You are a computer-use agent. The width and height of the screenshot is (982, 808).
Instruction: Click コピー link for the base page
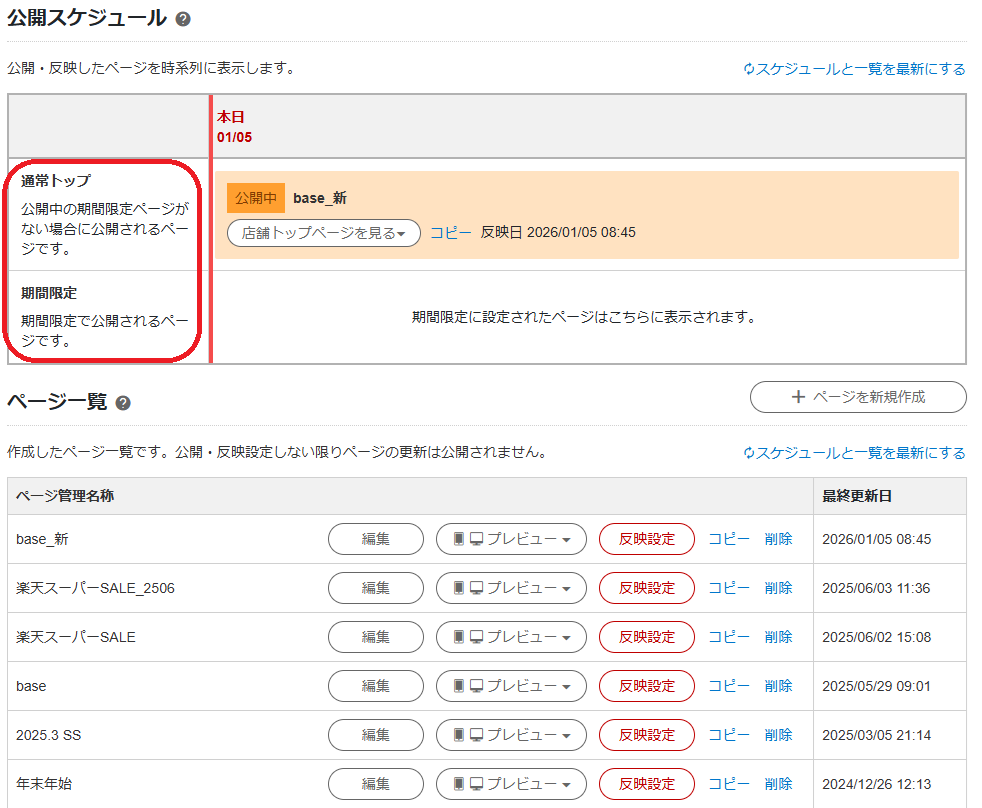(x=729, y=686)
